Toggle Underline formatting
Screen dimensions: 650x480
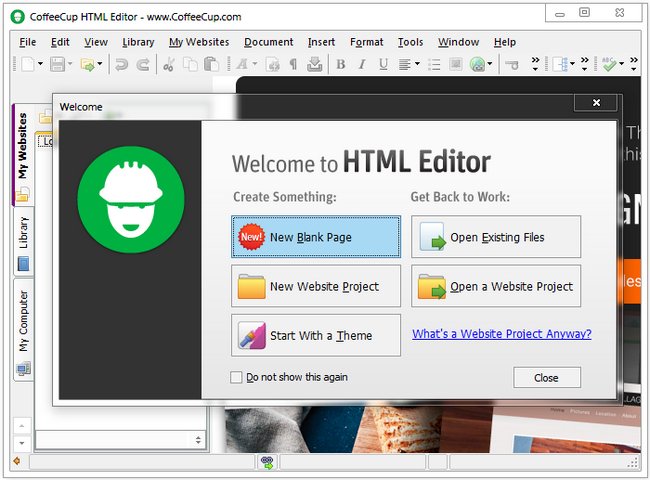click(383, 64)
